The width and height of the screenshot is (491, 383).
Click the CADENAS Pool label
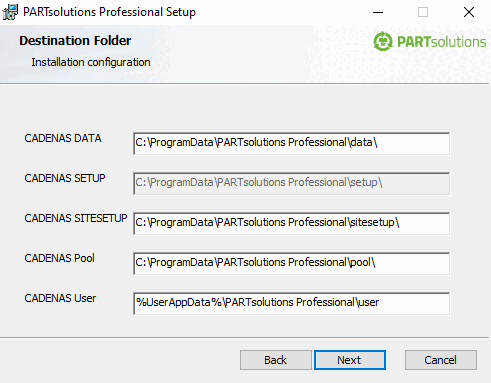[x=59, y=258]
